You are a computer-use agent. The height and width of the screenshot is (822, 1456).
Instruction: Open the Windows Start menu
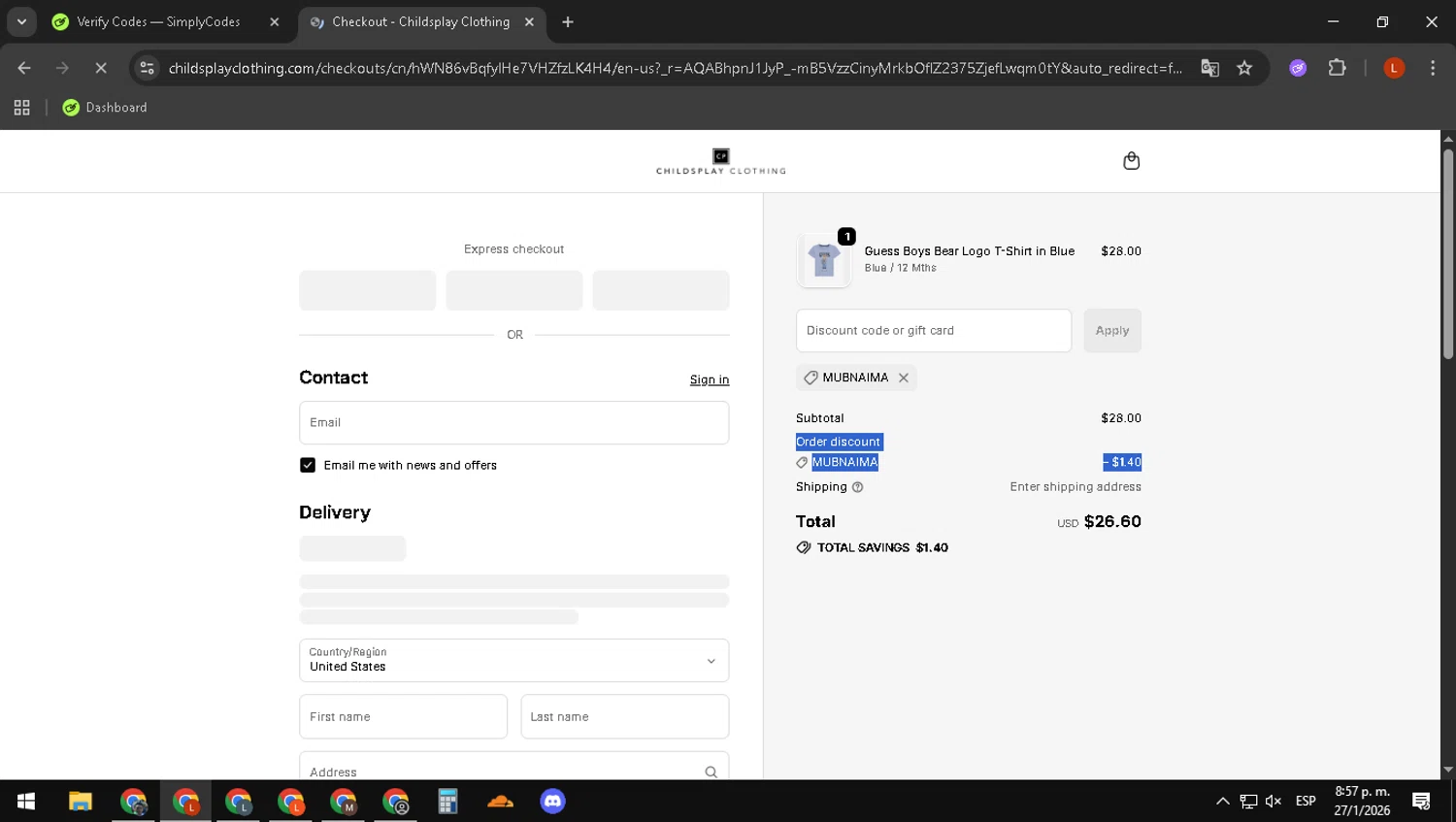tap(26, 802)
